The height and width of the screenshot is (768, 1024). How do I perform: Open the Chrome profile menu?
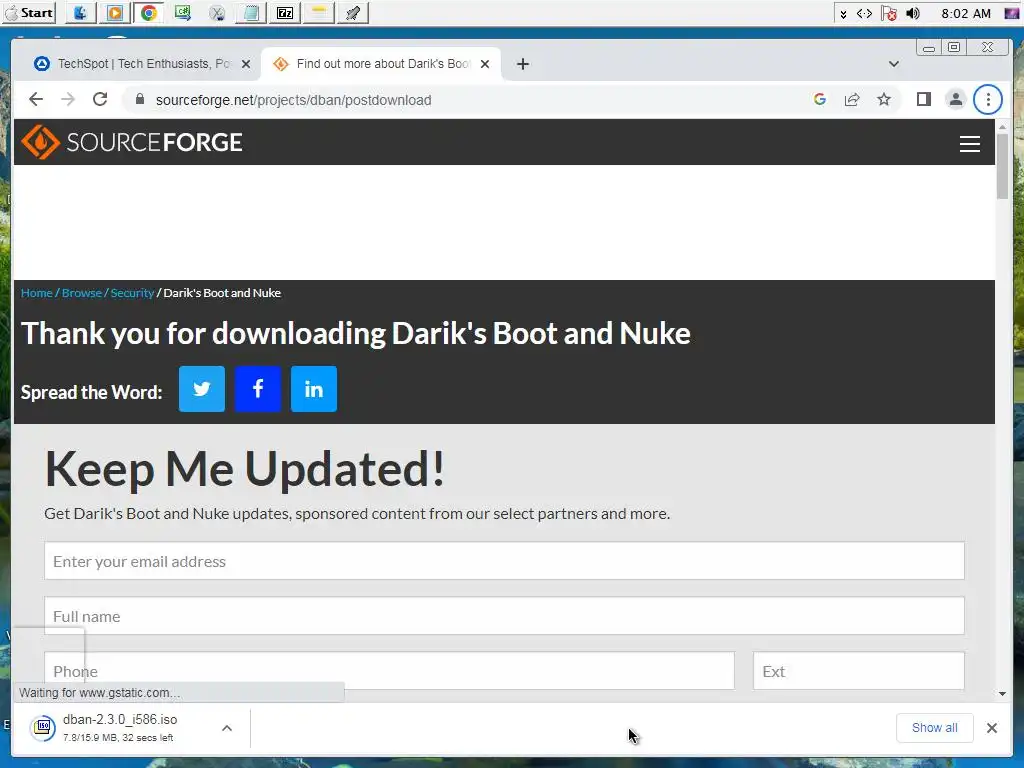[955, 99]
